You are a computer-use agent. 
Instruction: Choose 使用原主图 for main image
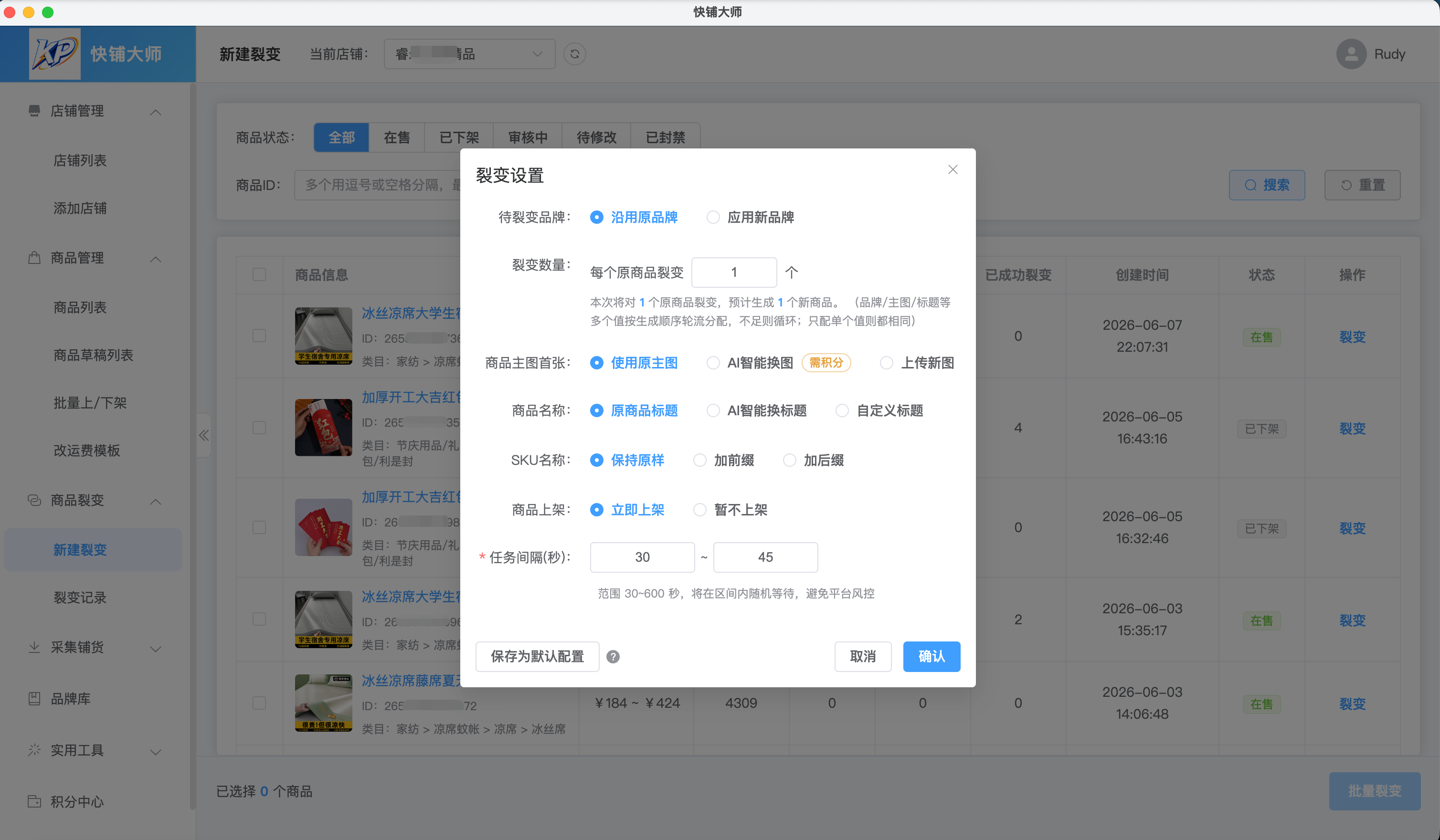[634, 363]
